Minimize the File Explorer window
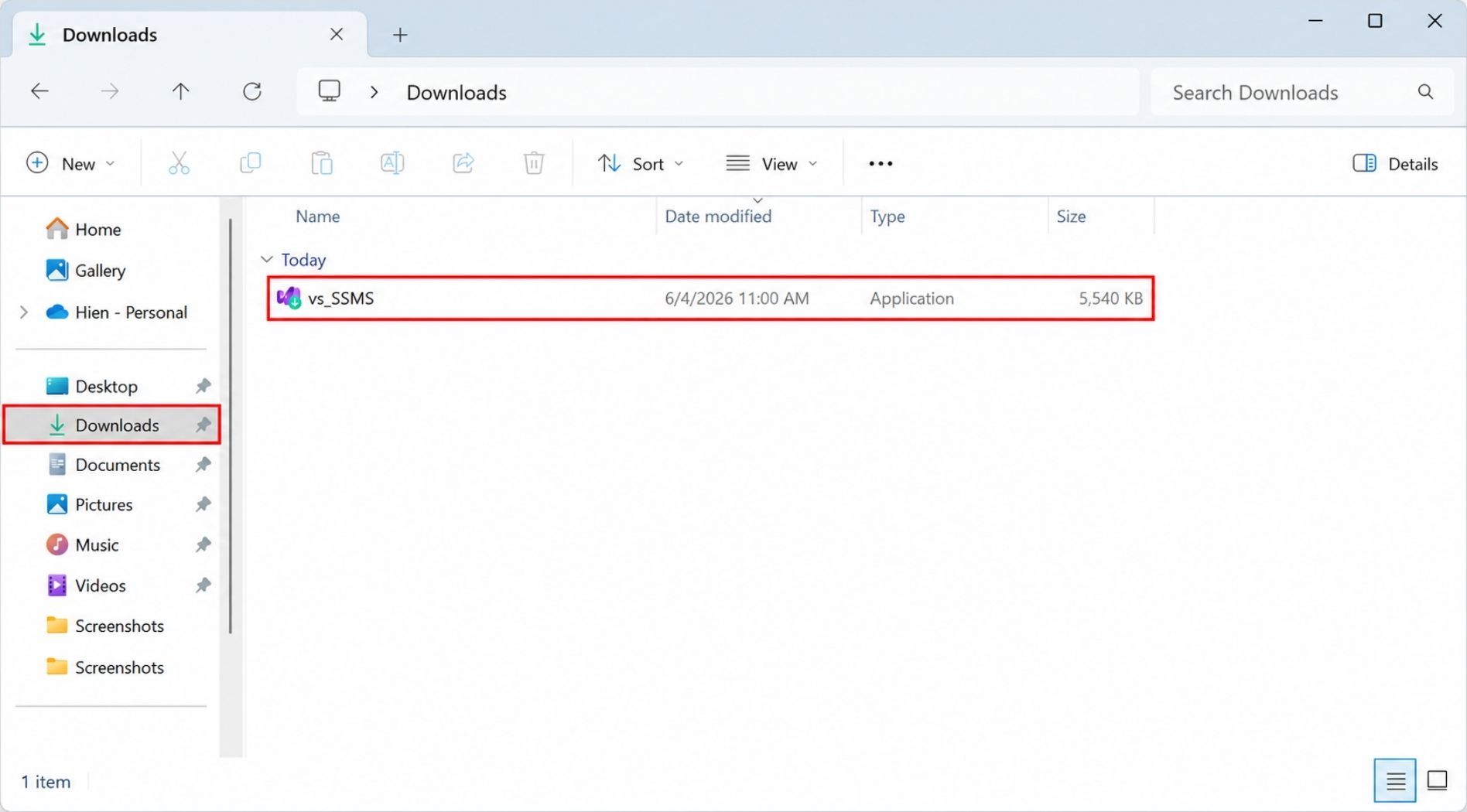1467x812 pixels. point(1315,21)
